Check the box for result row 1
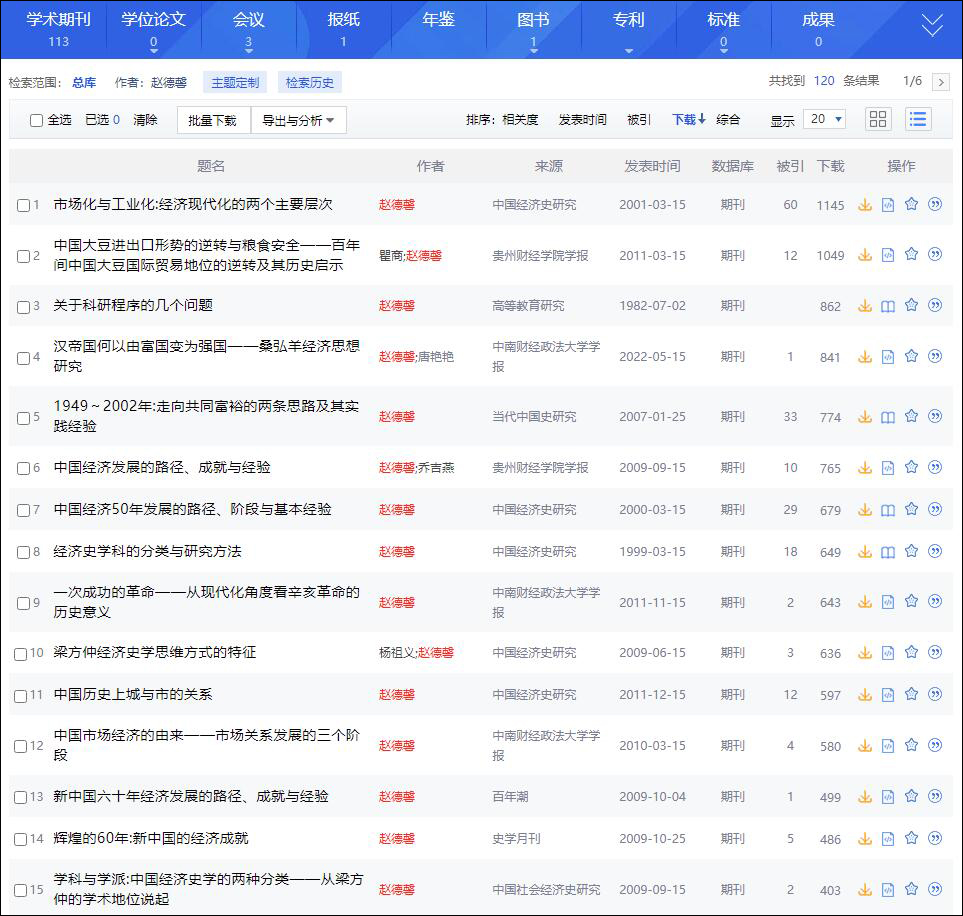This screenshot has width=963, height=916. [24, 205]
